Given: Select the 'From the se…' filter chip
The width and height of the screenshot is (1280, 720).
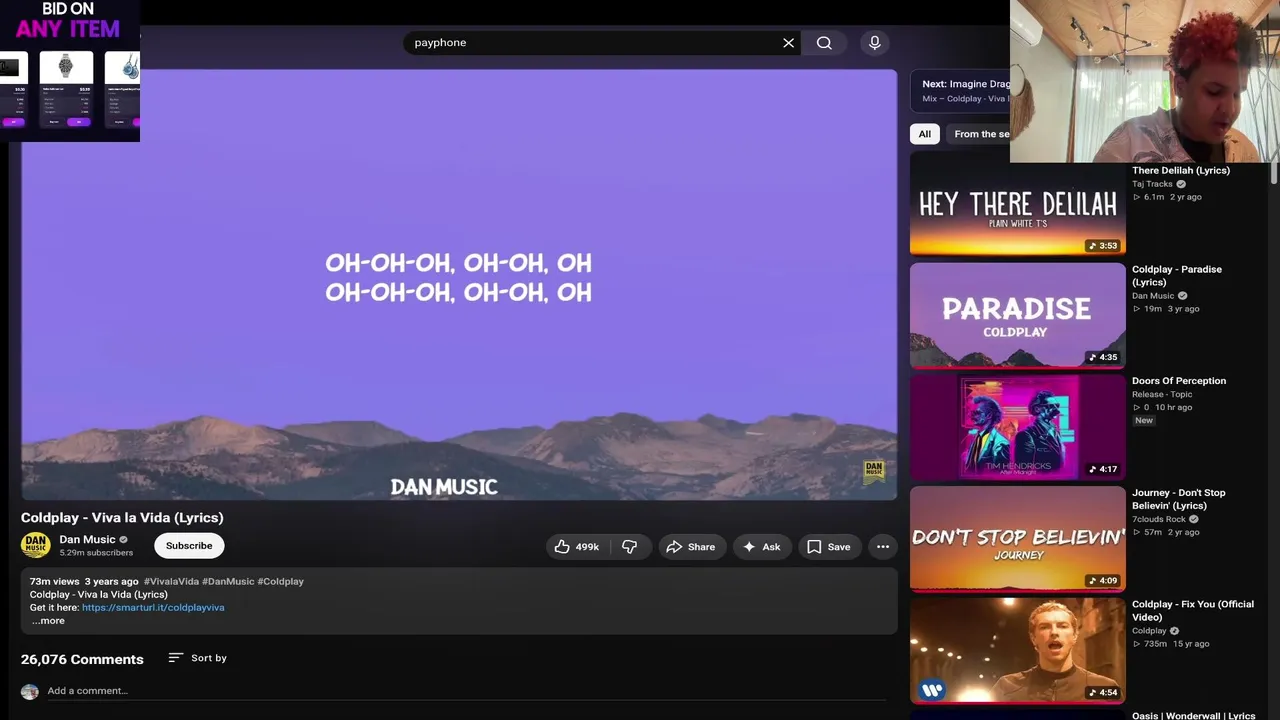Looking at the screenshot, I should (978, 134).
